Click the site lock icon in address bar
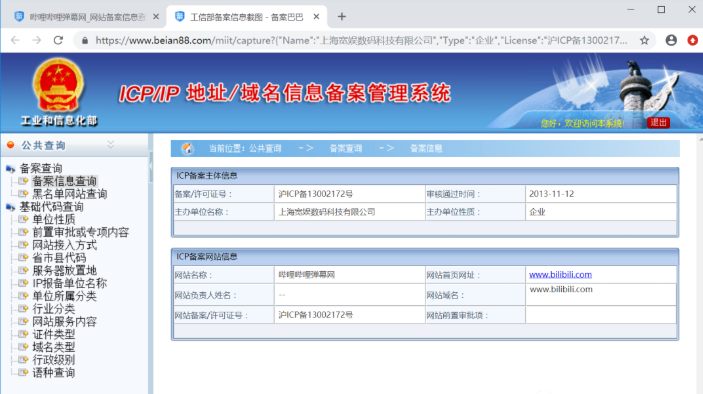The width and height of the screenshot is (703, 394). coord(85,40)
